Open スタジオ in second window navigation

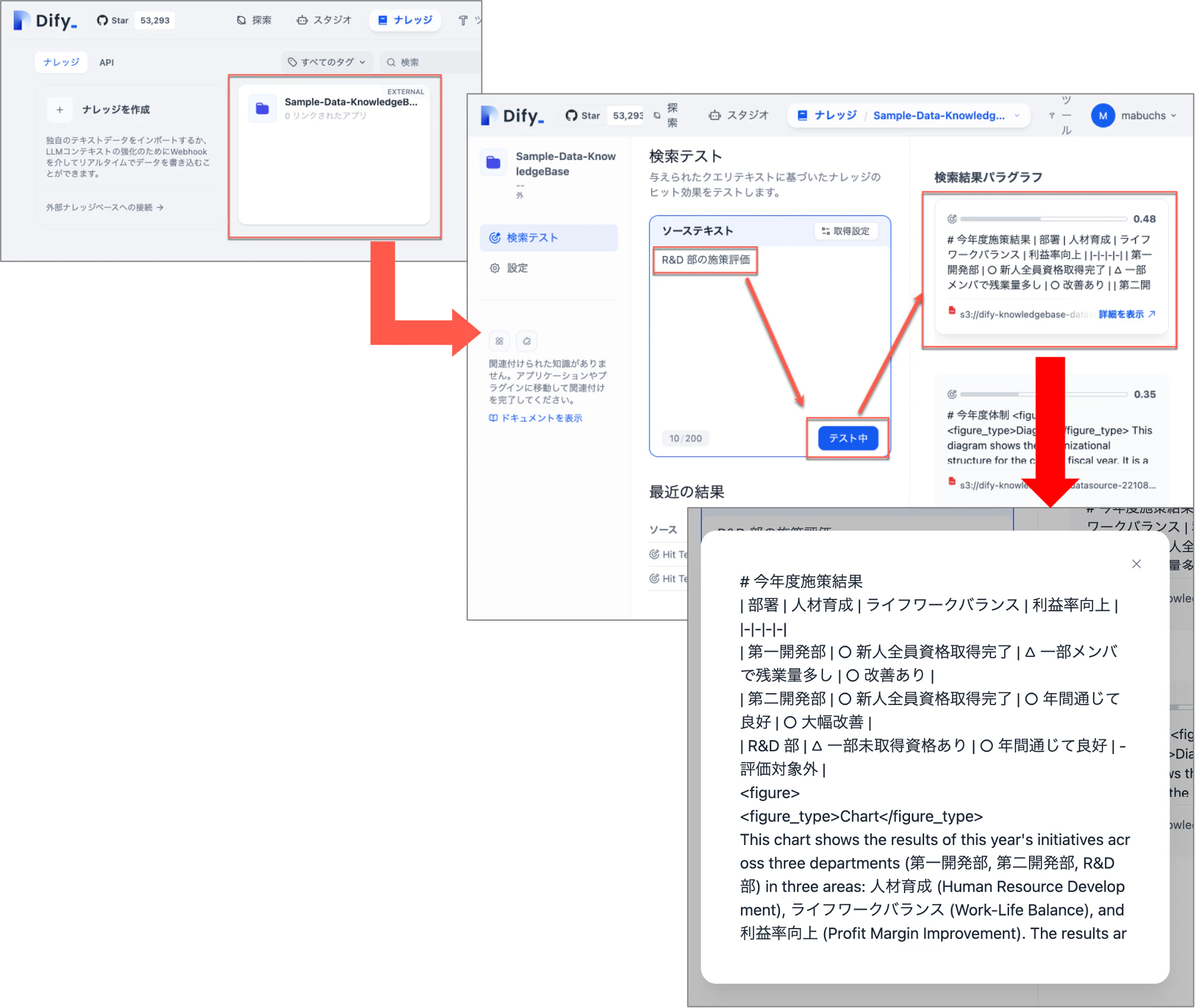739,116
